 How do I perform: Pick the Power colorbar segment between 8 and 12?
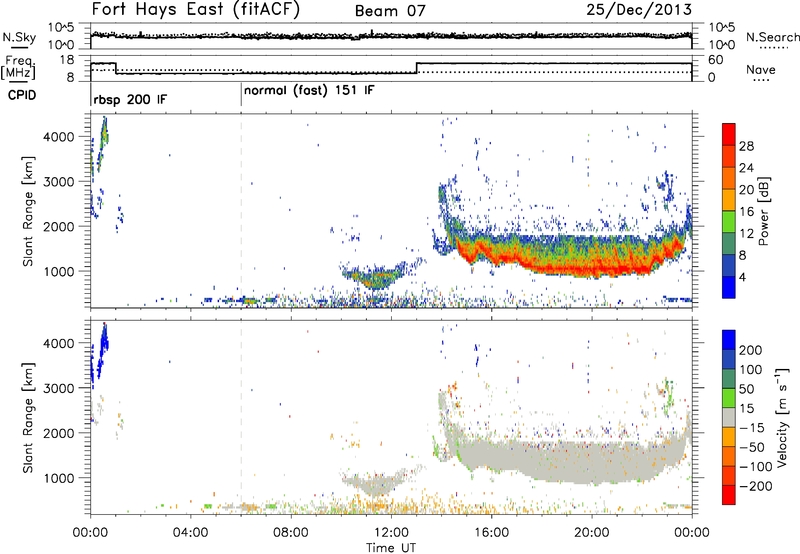pyautogui.click(x=729, y=244)
